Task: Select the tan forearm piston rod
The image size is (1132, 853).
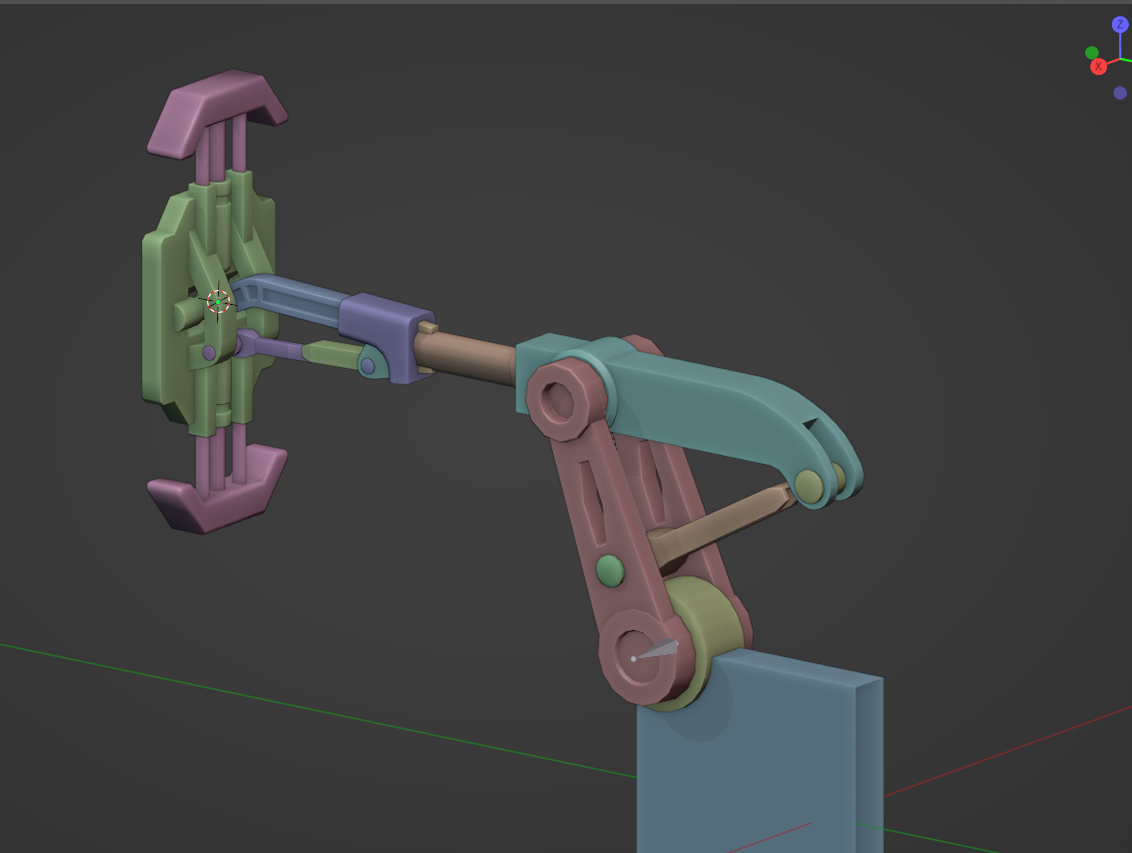Action: [x=466, y=355]
